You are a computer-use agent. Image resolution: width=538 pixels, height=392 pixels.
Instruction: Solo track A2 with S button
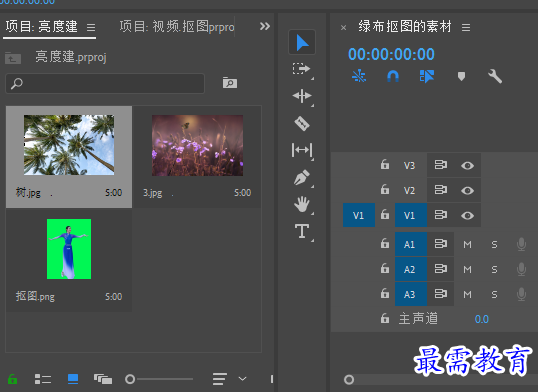[x=494, y=269]
